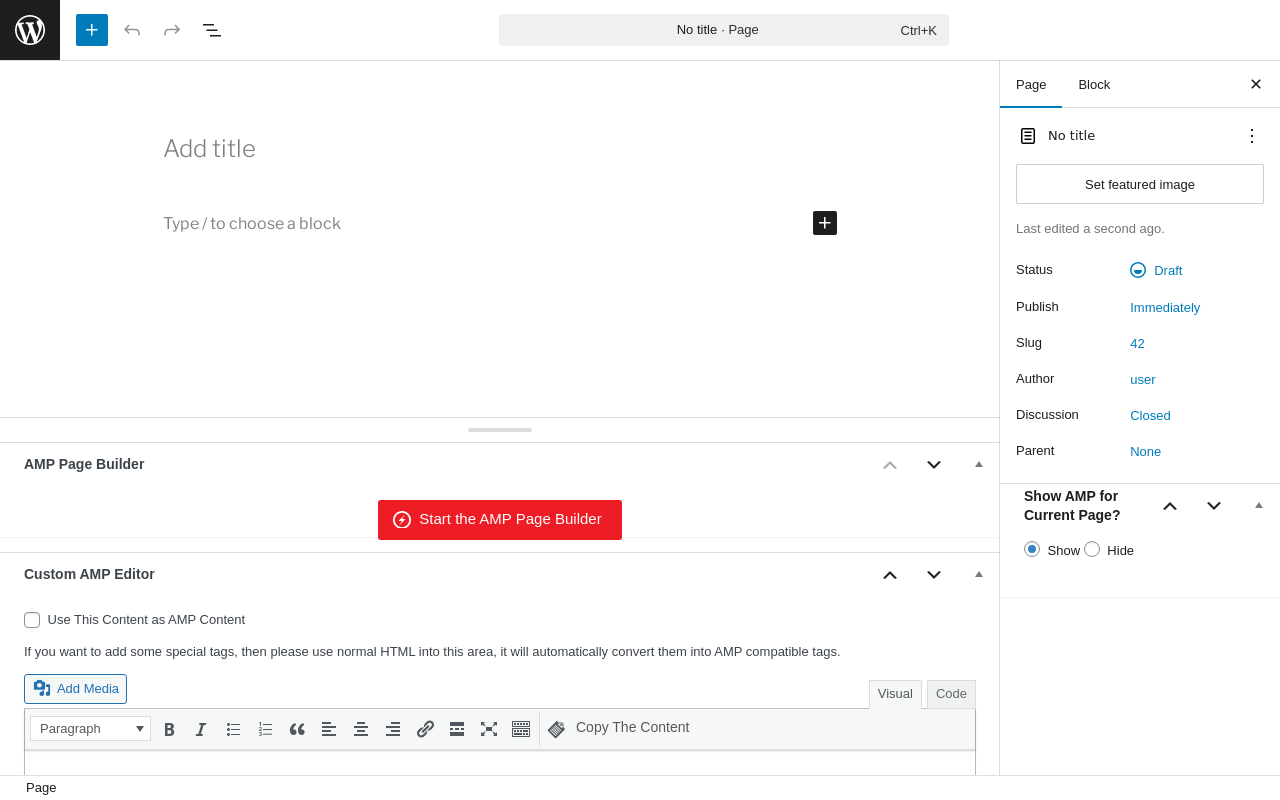This screenshot has width=1280, height=800.
Task: Click the Add Media button
Action: (76, 689)
